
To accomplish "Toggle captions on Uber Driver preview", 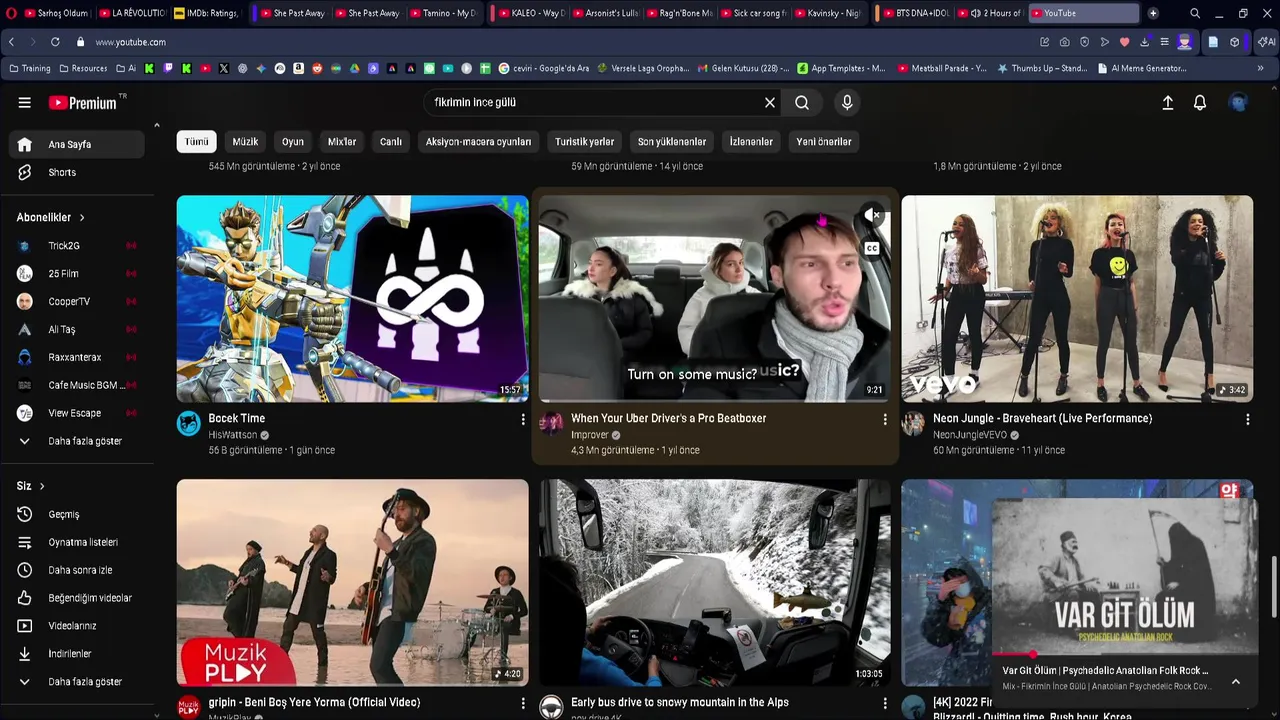I will point(873,248).
